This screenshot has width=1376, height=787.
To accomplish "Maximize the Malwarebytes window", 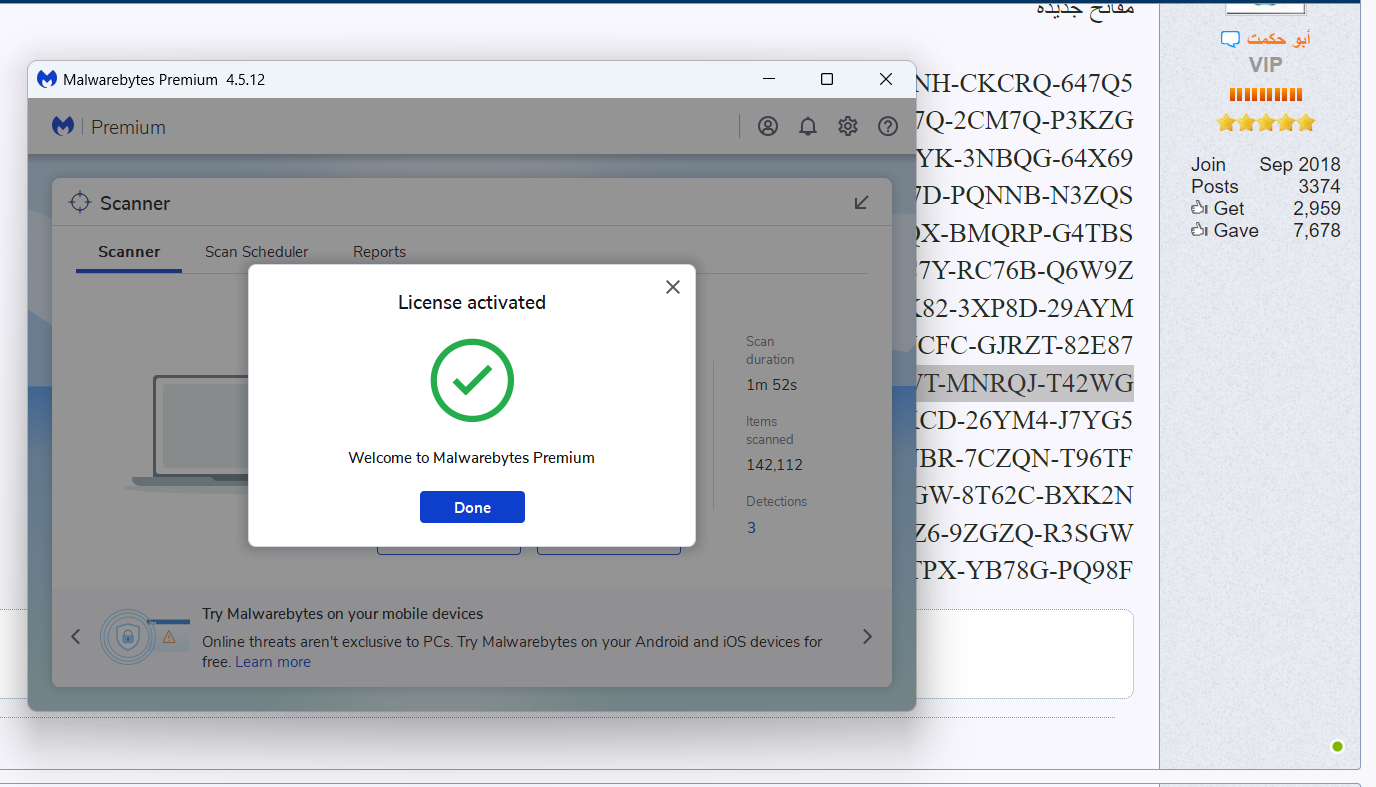I will coord(827,79).
